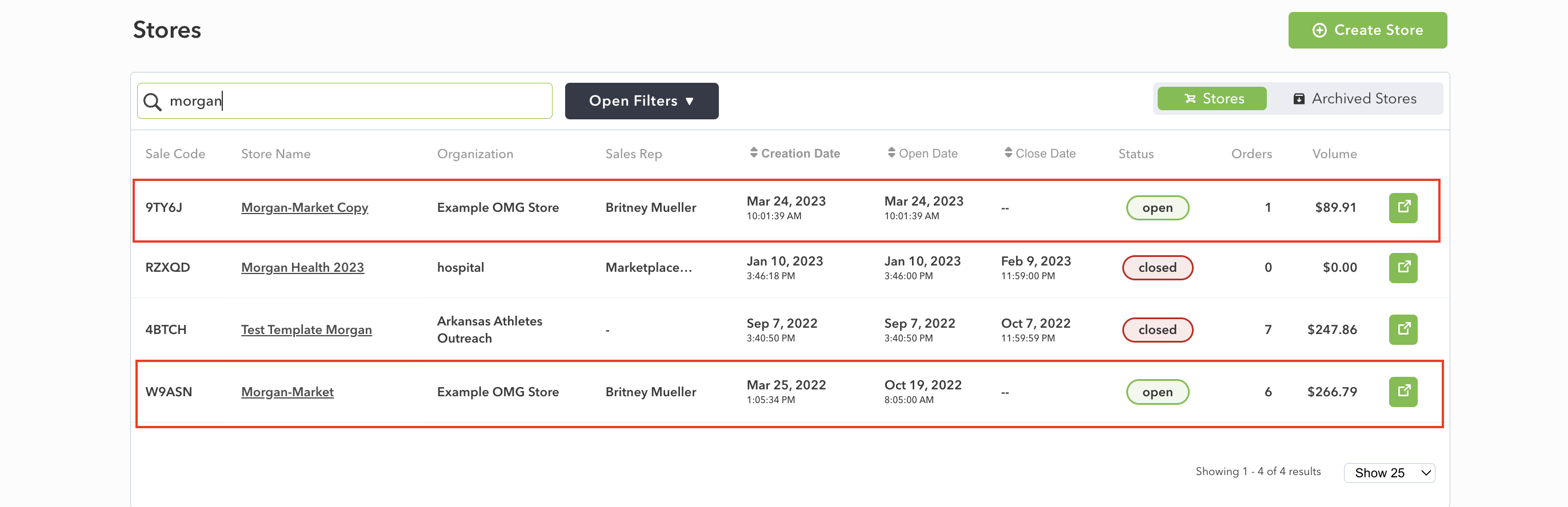Click the search magnifier icon

(x=152, y=102)
